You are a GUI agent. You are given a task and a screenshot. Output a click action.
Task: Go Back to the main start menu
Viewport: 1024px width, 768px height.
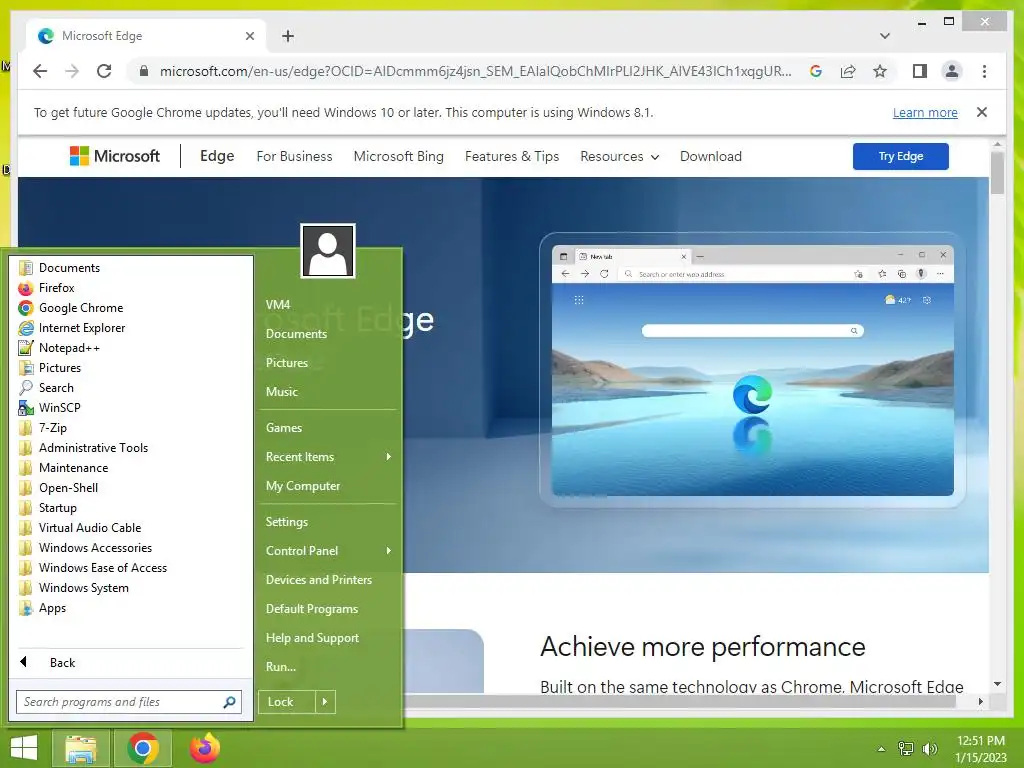62,663
